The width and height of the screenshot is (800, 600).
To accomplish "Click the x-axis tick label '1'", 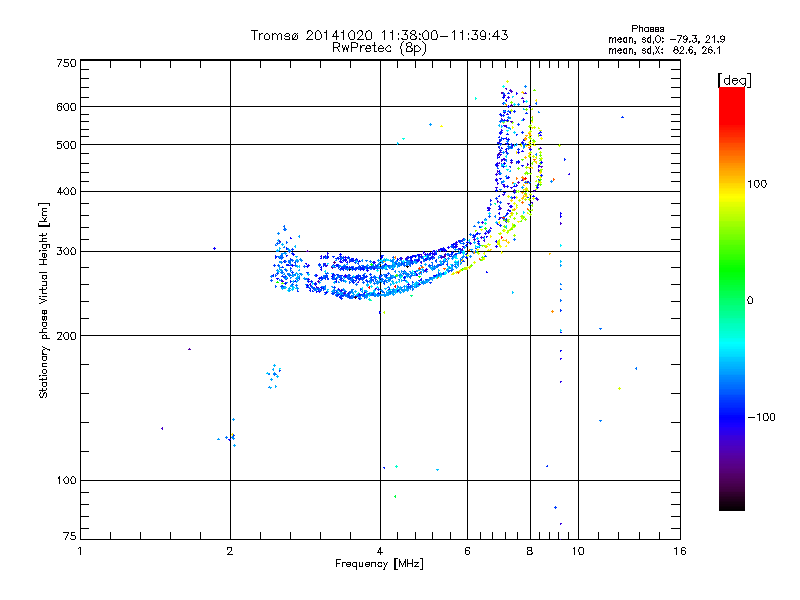I will pos(80,551).
